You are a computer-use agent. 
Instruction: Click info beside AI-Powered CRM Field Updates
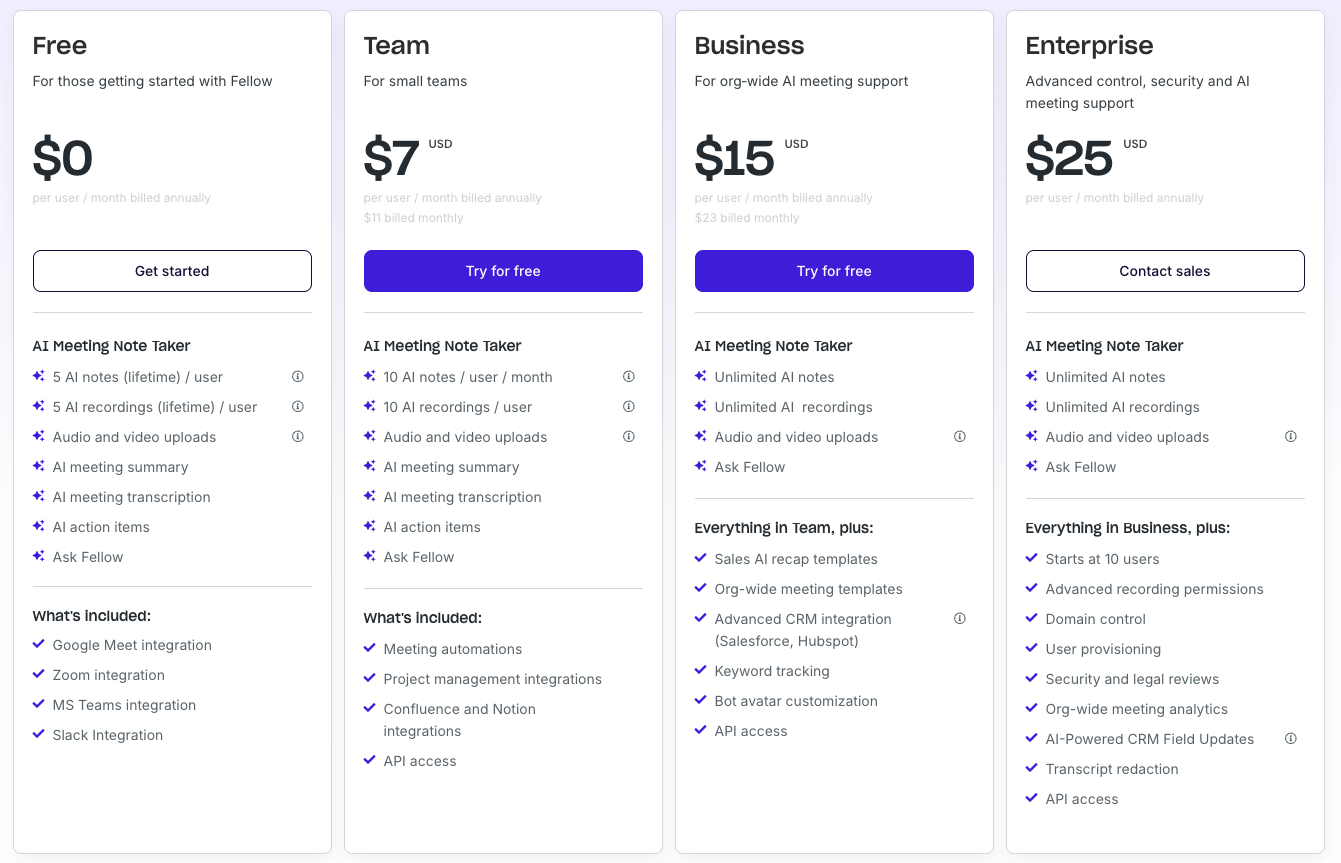pos(1290,738)
